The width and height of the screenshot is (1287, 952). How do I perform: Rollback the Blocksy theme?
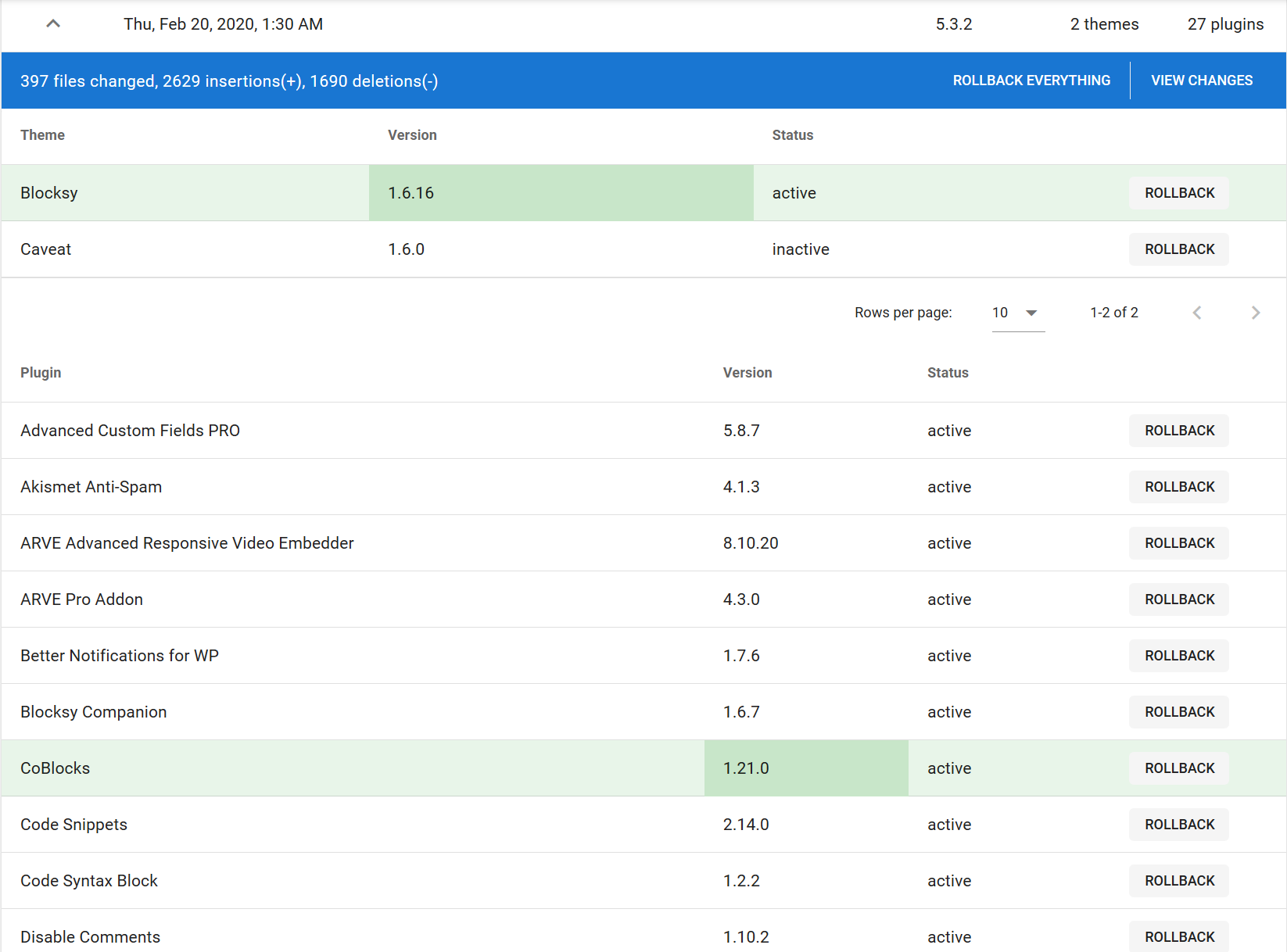1179,193
